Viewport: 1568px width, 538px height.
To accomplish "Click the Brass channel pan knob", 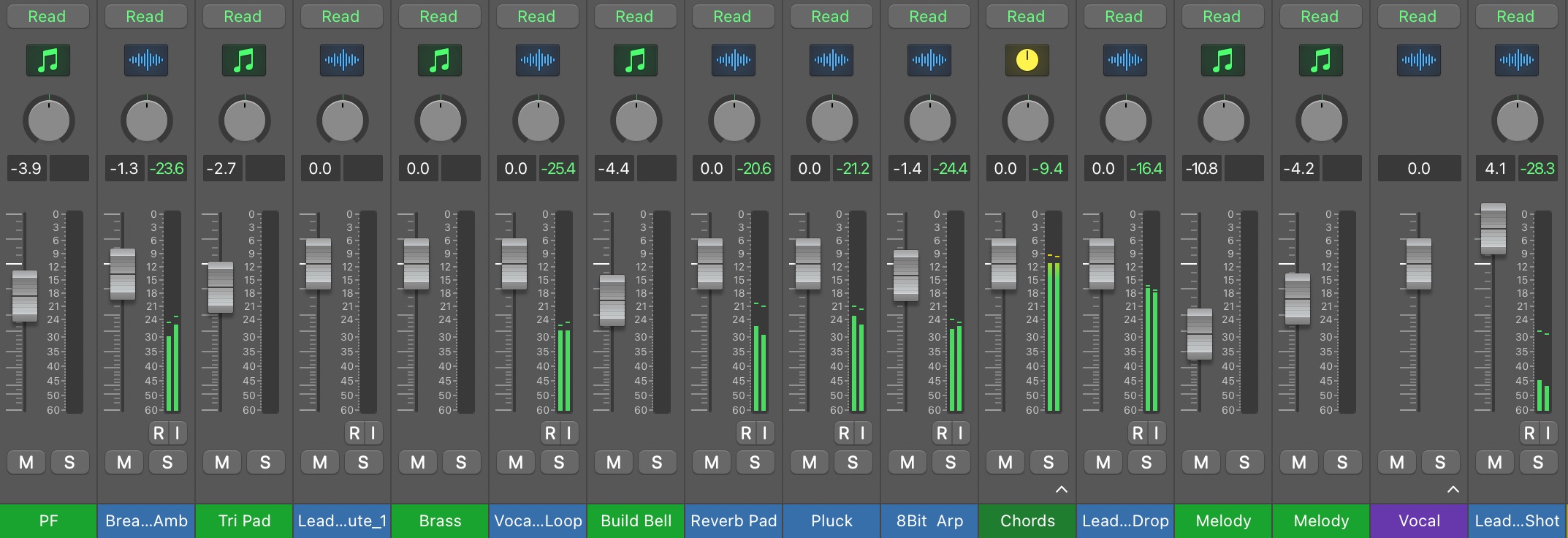I will pos(440,120).
